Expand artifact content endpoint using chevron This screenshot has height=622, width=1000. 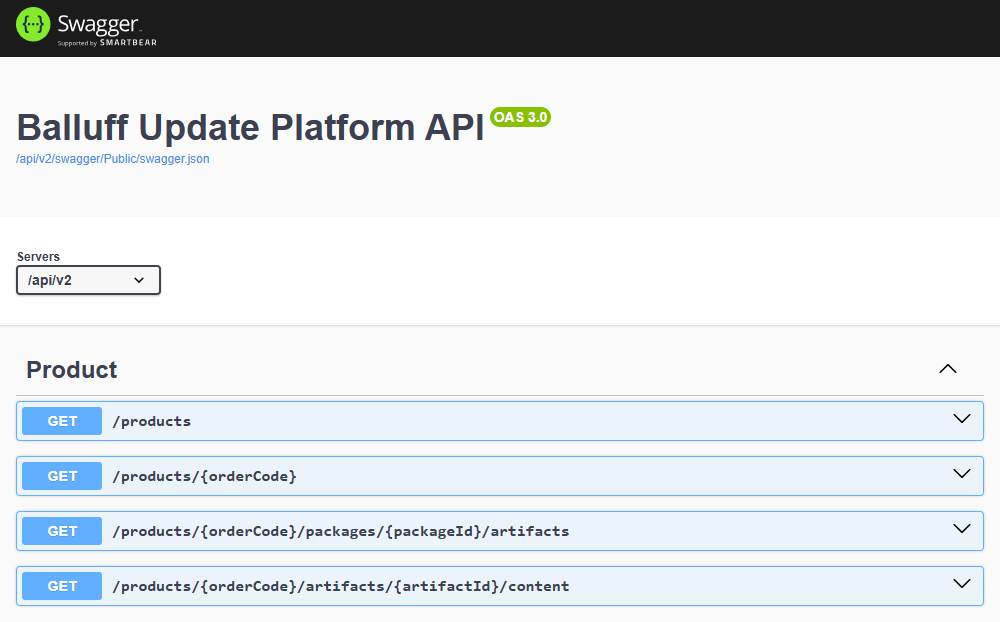click(962, 585)
